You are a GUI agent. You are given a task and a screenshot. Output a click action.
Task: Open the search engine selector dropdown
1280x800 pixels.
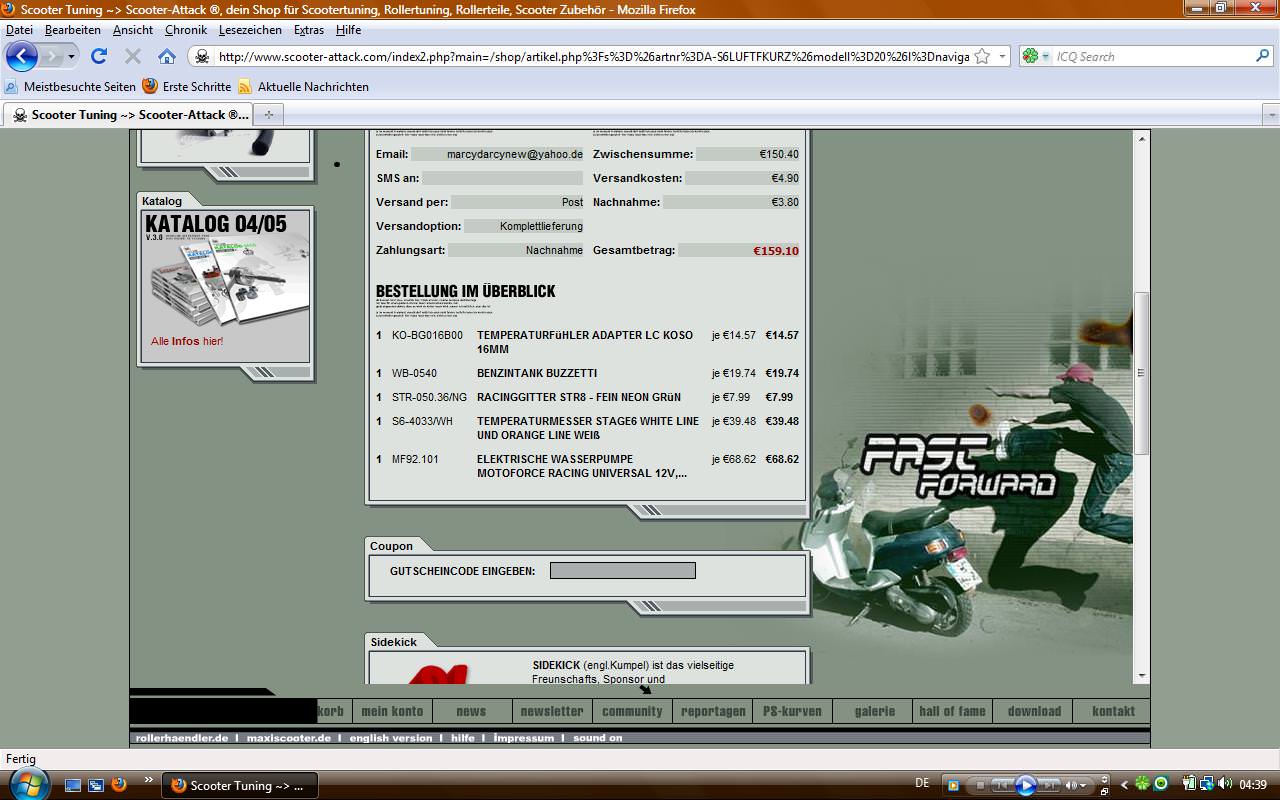click(1046, 57)
